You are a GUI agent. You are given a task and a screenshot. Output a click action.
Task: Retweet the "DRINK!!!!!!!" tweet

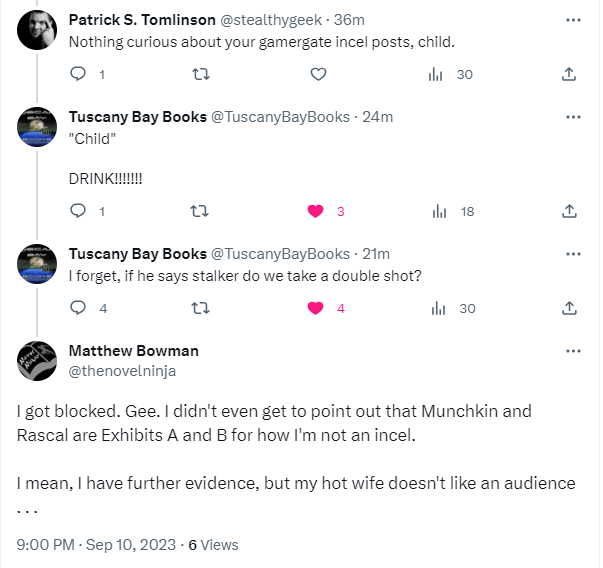tap(199, 211)
